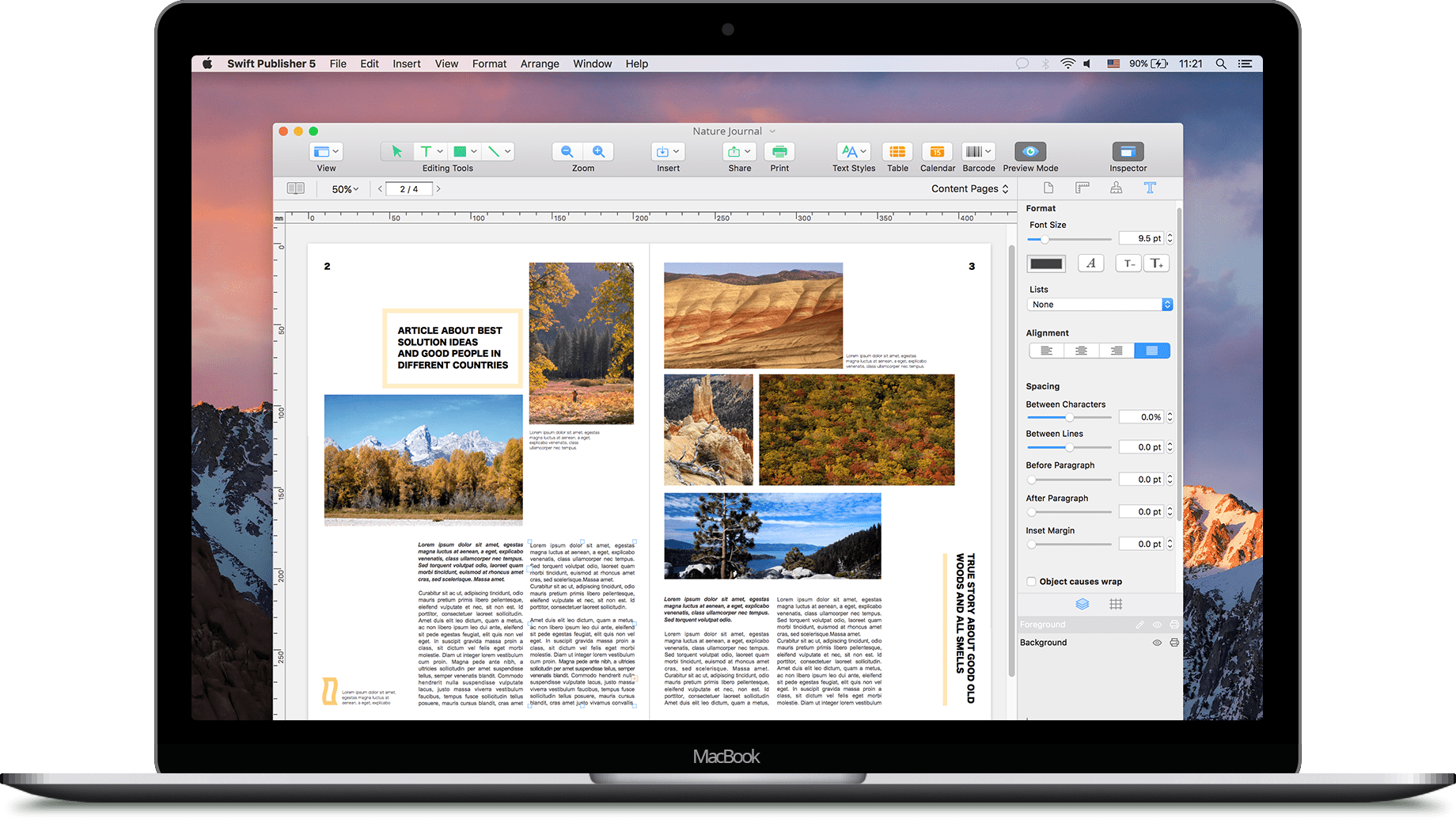This screenshot has width=1456, height=820.
Task: Switch to the Appearance brush inspector
Action: click(x=1116, y=188)
